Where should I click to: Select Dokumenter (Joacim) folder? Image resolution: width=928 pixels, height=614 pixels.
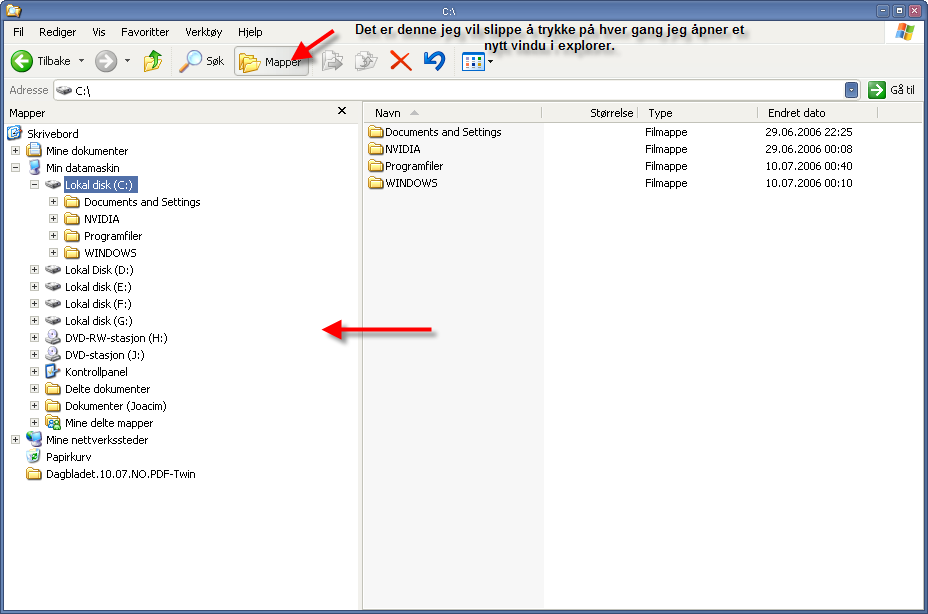(115, 406)
